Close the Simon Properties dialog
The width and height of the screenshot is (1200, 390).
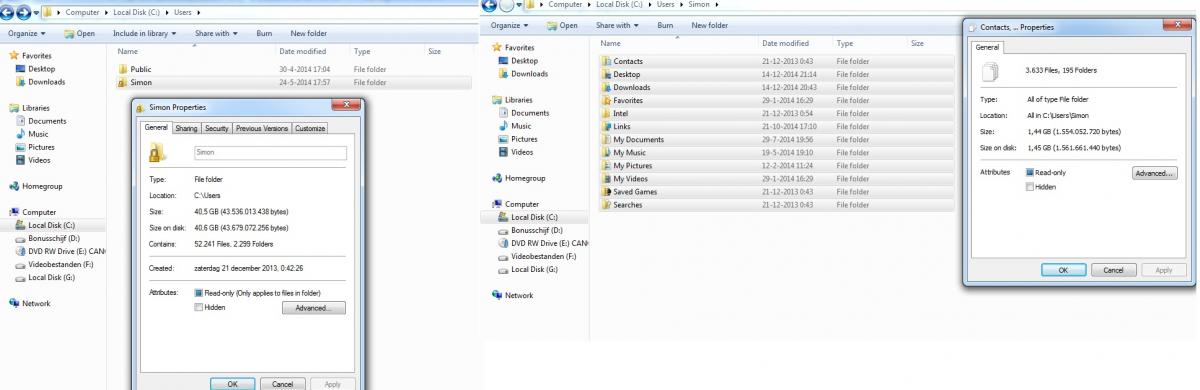click(x=347, y=105)
